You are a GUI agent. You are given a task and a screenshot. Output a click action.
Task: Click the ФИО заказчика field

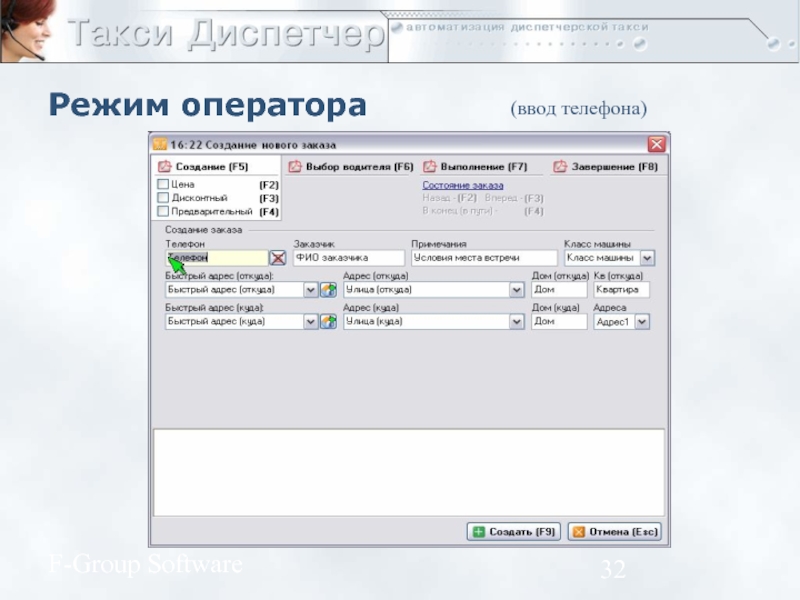click(349, 258)
